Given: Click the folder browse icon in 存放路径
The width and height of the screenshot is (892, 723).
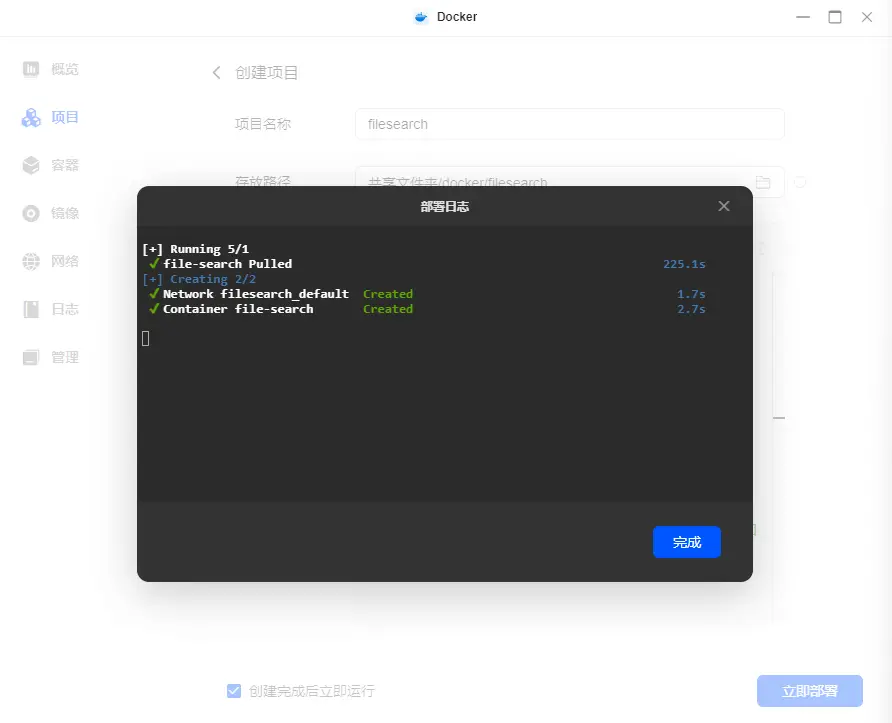Looking at the screenshot, I should point(763,182).
